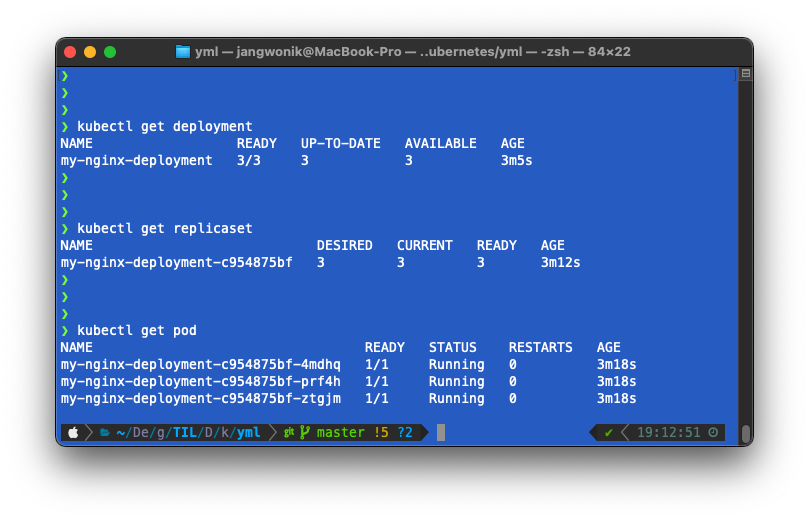Viewport: 809px width, 520px height.
Task: Click the 'kubectl get replicaset' command
Action: pos(165,229)
